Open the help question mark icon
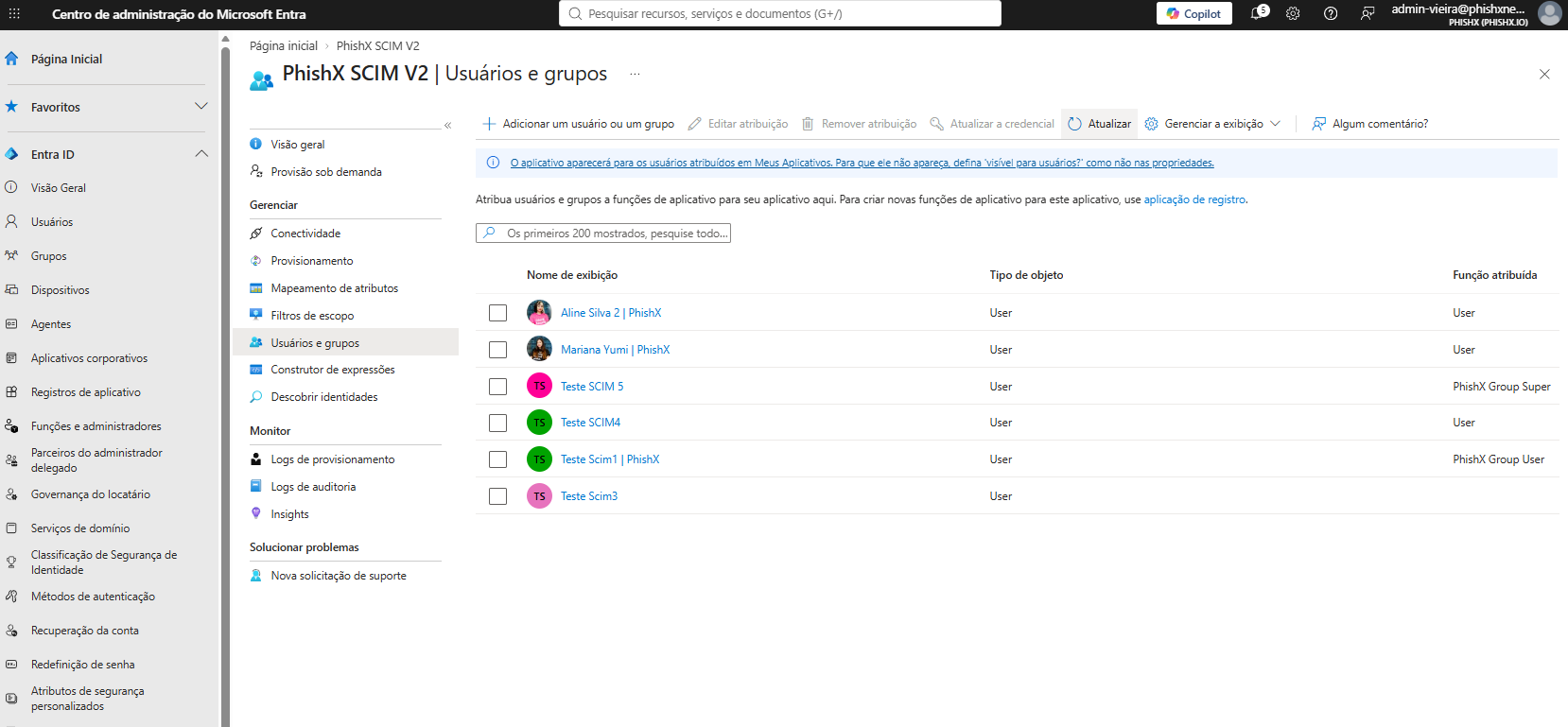 tap(1331, 13)
